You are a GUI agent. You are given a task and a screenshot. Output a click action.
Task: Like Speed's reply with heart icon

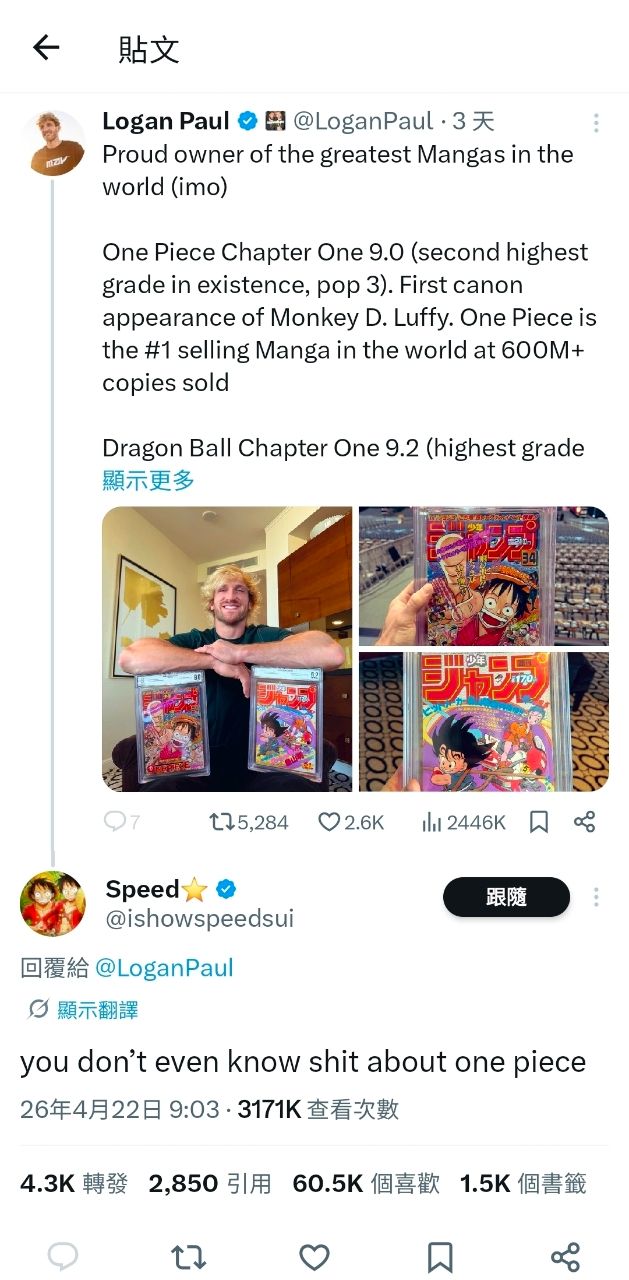click(x=315, y=1257)
